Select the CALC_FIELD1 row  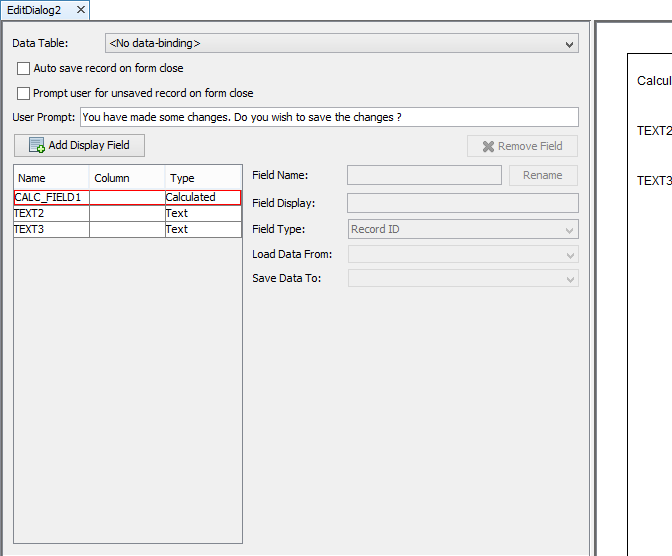click(x=50, y=198)
